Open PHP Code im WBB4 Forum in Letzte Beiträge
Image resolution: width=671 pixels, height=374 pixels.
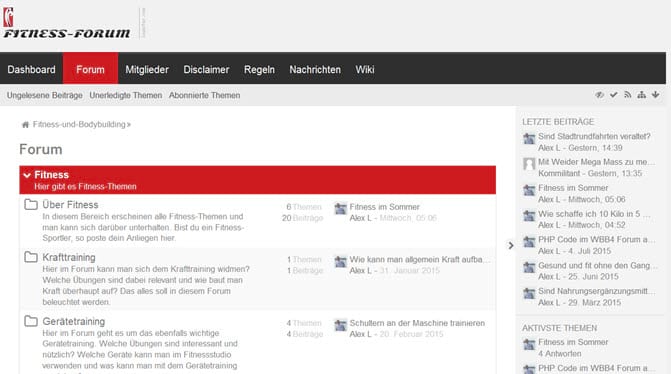(596, 240)
